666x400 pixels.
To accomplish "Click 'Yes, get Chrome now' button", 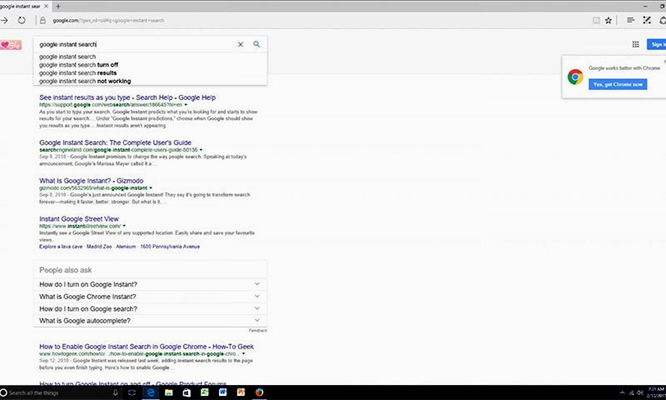I will 618,84.
